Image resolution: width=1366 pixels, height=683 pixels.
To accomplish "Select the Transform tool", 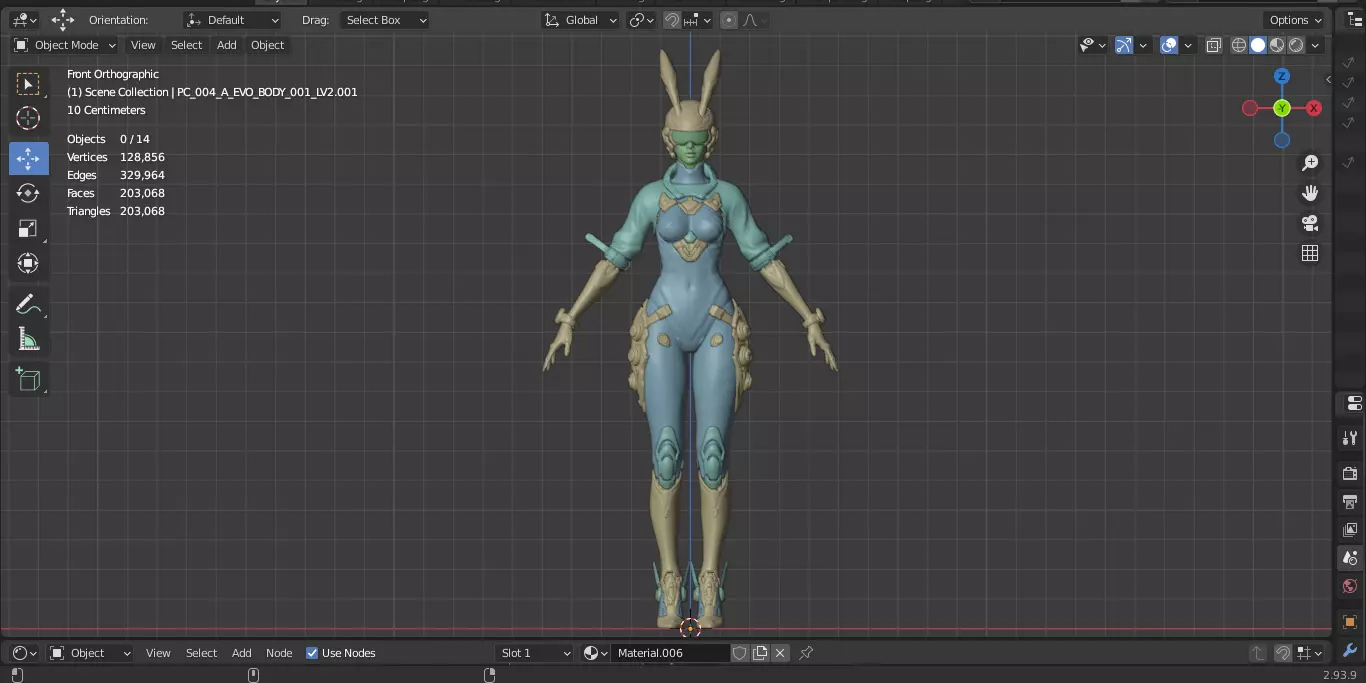I will click(x=28, y=263).
